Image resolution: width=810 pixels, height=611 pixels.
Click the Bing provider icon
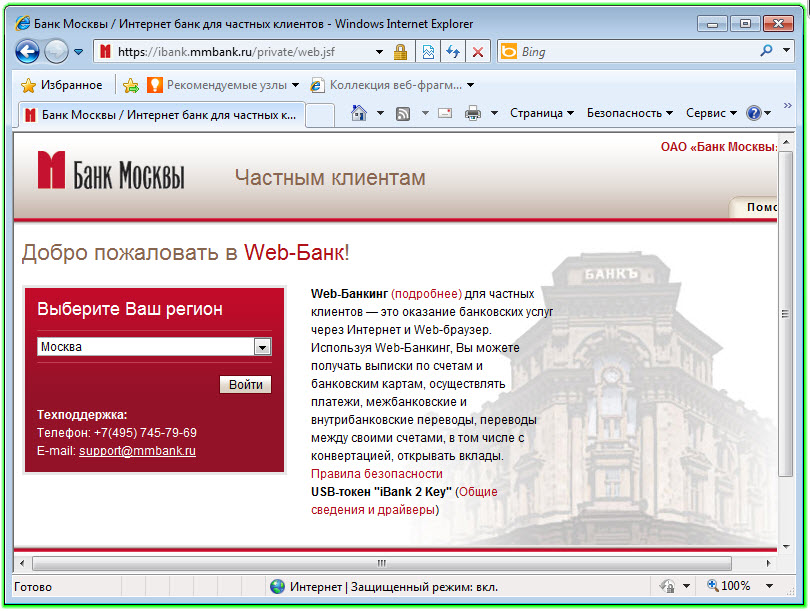(509, 51)
